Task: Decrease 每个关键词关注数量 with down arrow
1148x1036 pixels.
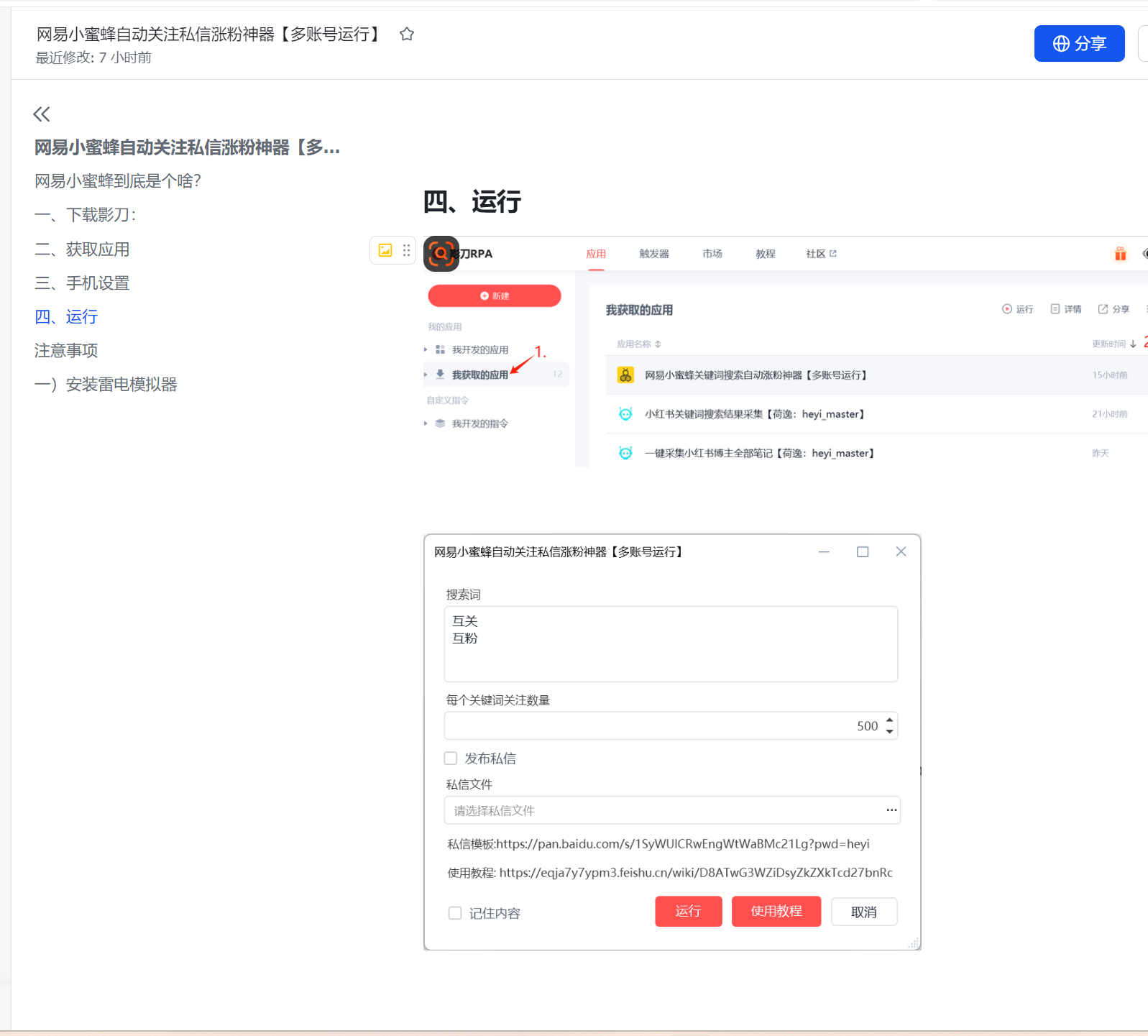Action: 890,732
